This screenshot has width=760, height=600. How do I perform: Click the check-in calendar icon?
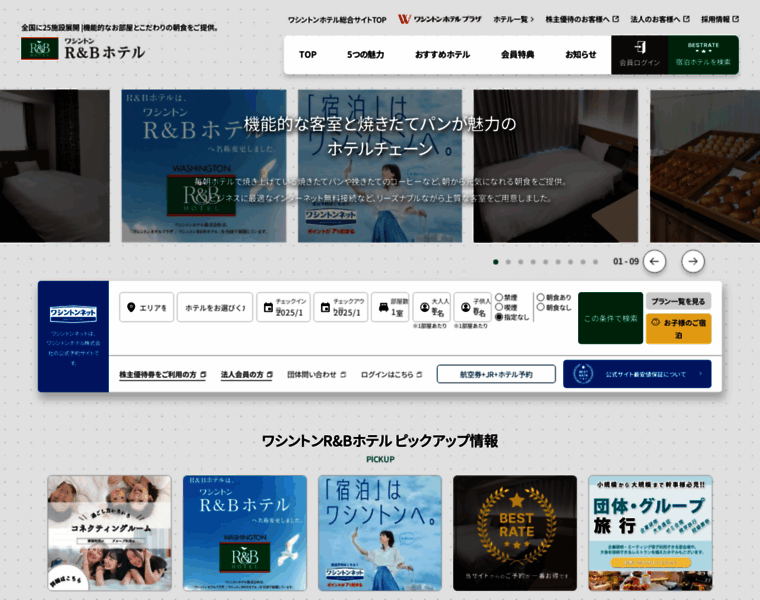pos(268,307)
